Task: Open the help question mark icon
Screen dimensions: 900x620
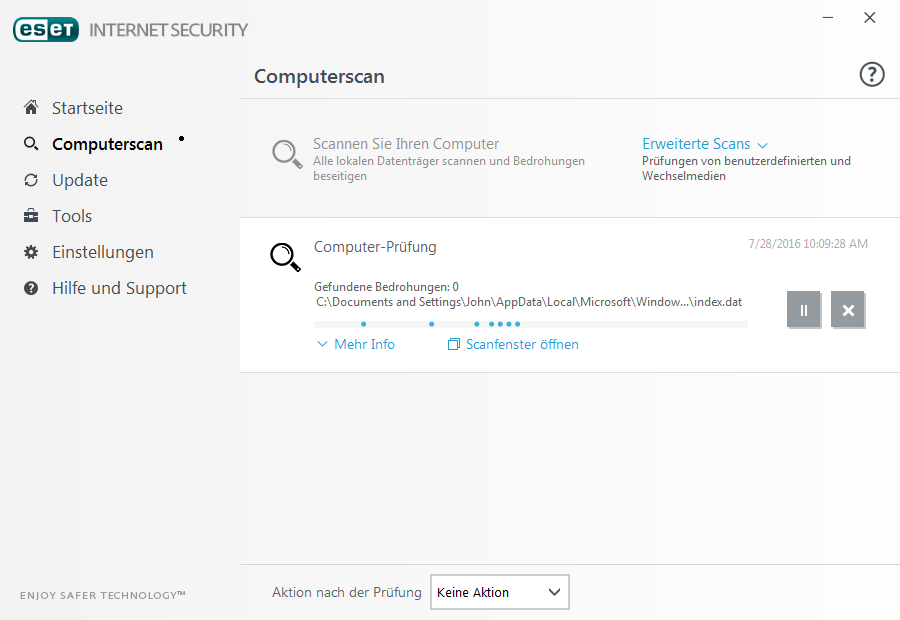Action: coord(871,75)
